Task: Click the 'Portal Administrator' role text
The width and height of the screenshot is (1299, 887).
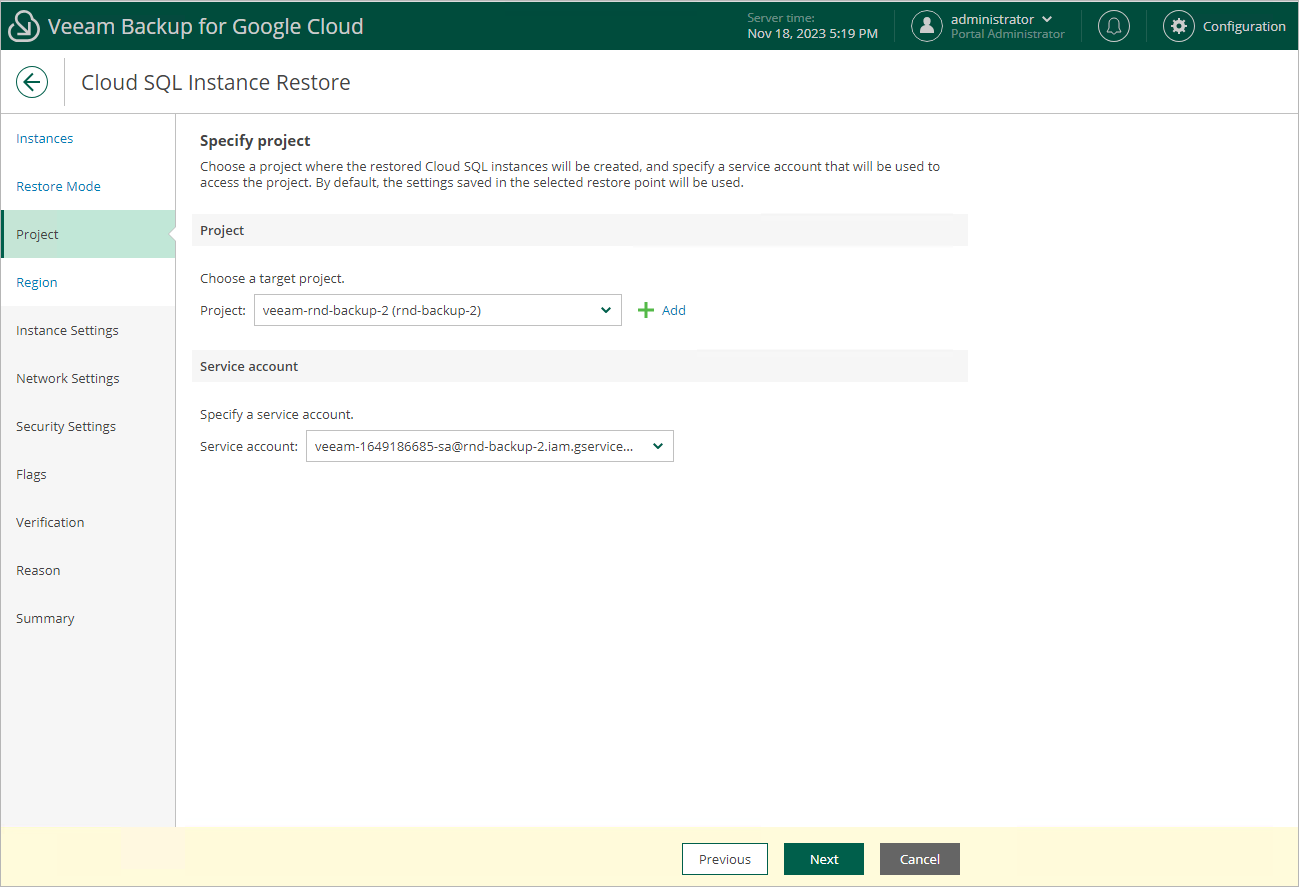Action: [1008, 34]
